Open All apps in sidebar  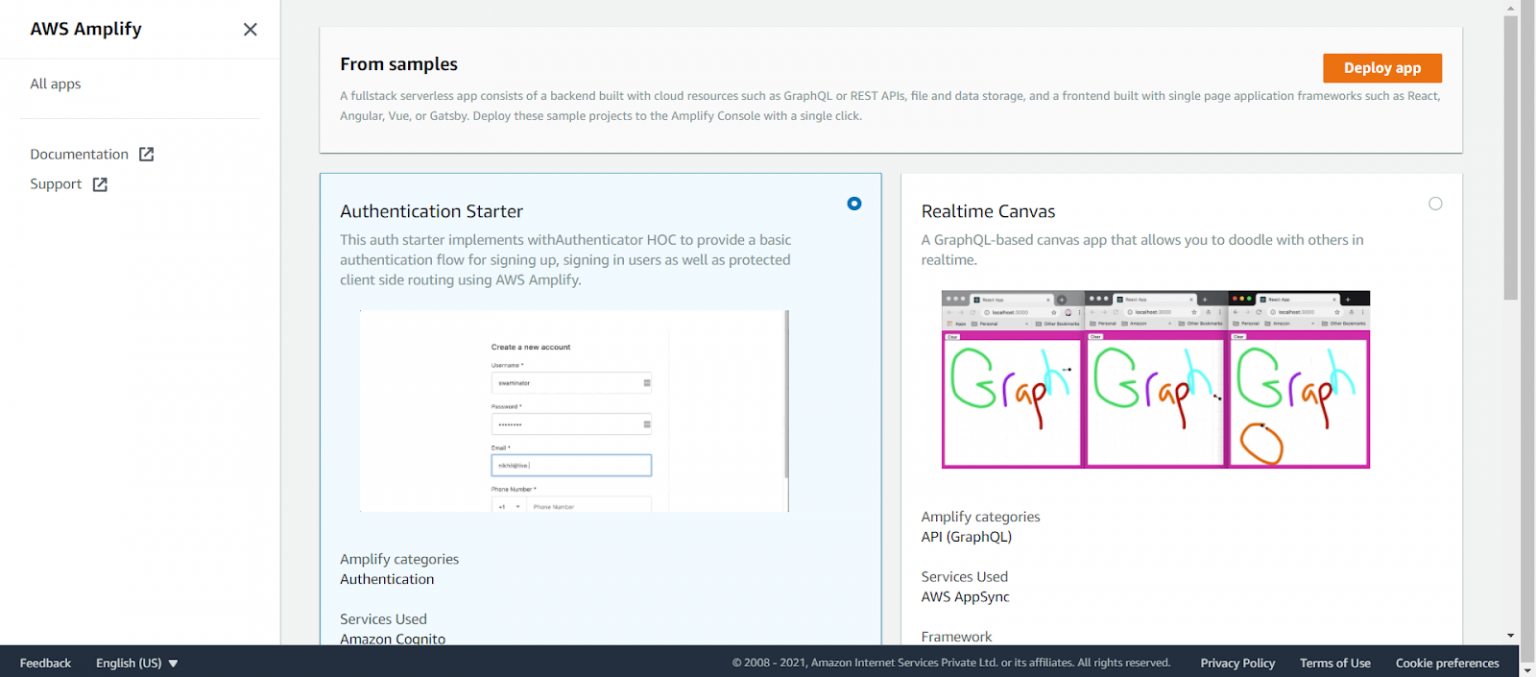(x=55, y=84)
